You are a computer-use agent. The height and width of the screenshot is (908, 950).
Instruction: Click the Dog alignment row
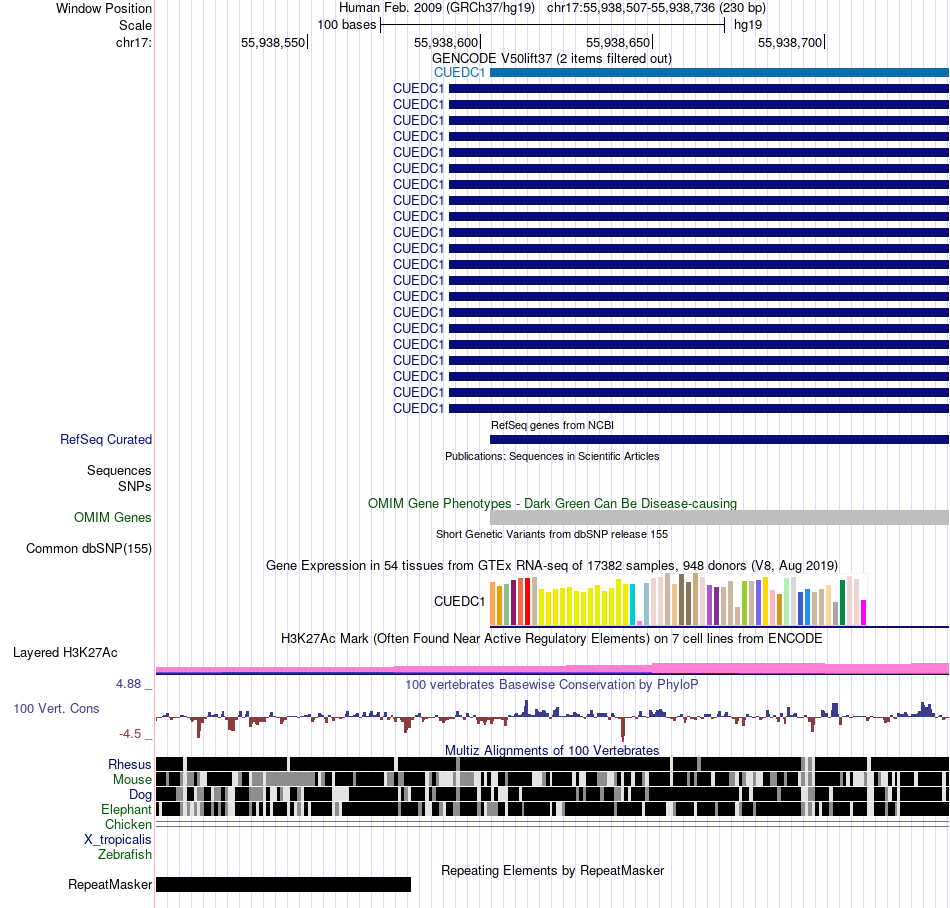click(x=552, y=794)
